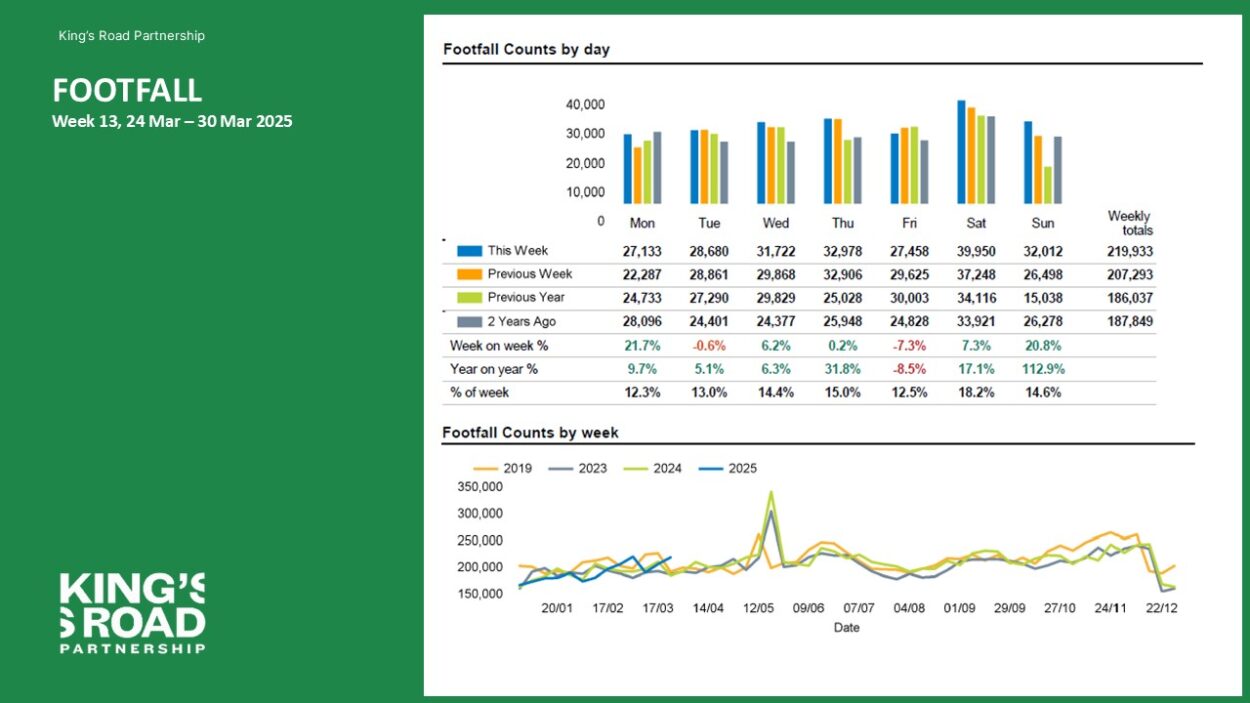This screenshot has height=703, width=1250.
Task: Click the Saturday value 39,950
Action: click(976, 252)
